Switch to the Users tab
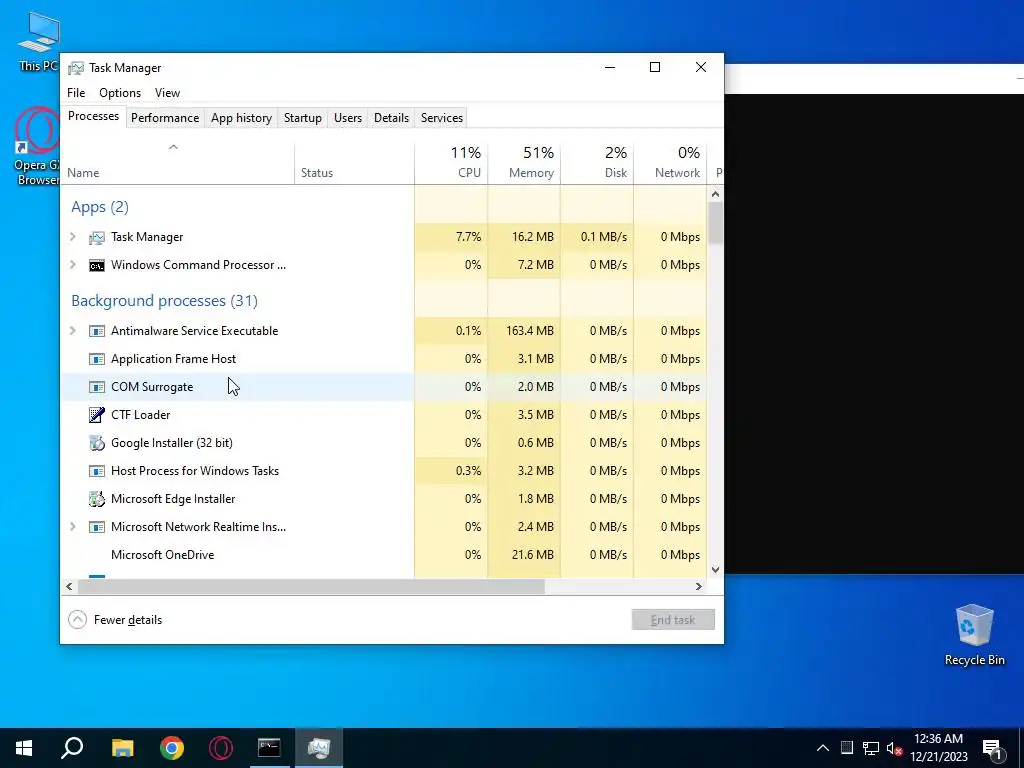Image resolution: width=1024 pixels, height=768 pixels. pos(347,118)
